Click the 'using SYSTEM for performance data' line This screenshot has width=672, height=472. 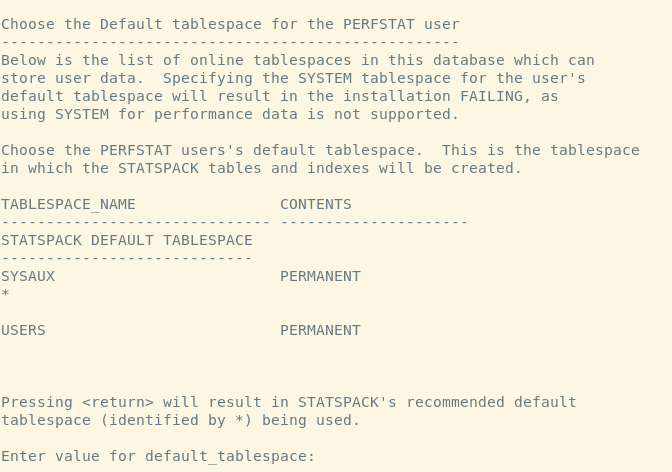(230, 114)
